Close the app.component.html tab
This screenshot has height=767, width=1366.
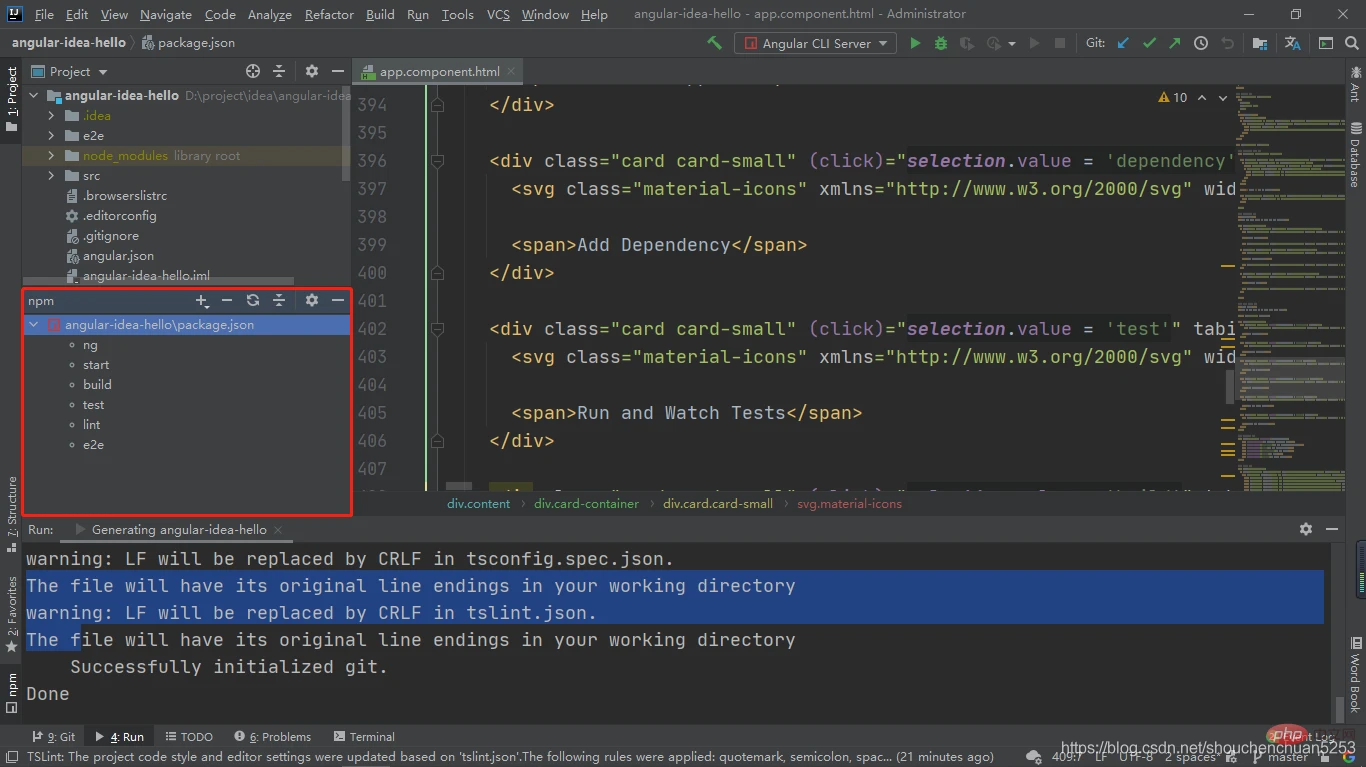512,71
